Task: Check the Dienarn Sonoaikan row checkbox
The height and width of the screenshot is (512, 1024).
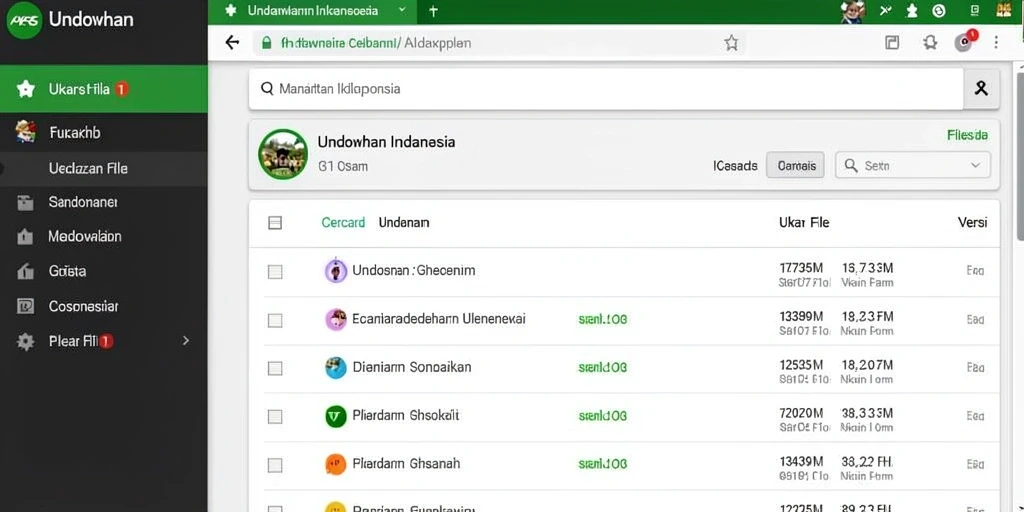Action: tap(275, 368)
